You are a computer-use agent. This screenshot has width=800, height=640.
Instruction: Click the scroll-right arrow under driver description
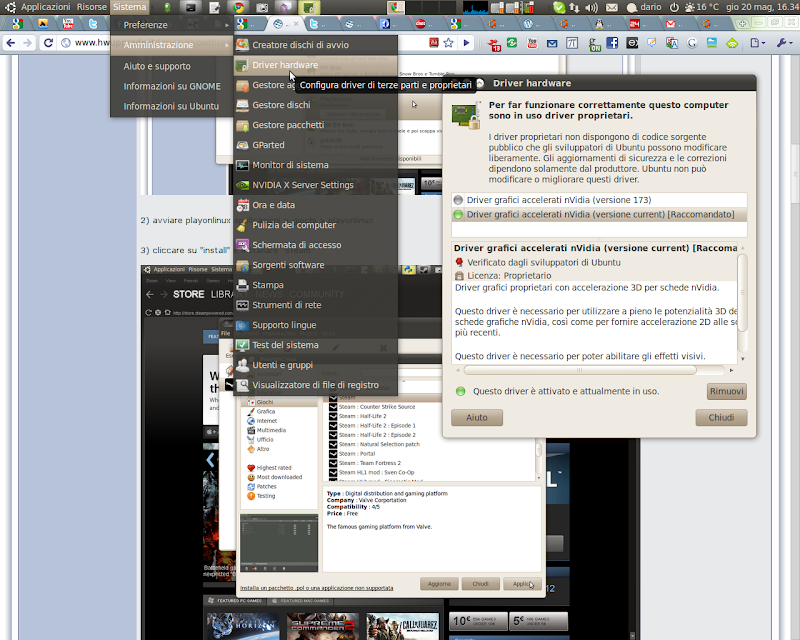731,370
